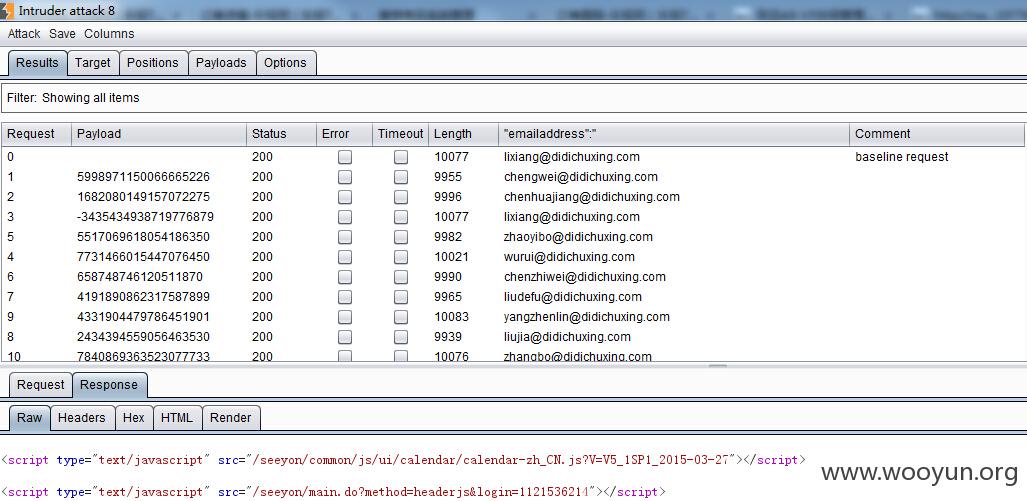Click chengwei@didichuxing.com email cell

click(580, 177)
